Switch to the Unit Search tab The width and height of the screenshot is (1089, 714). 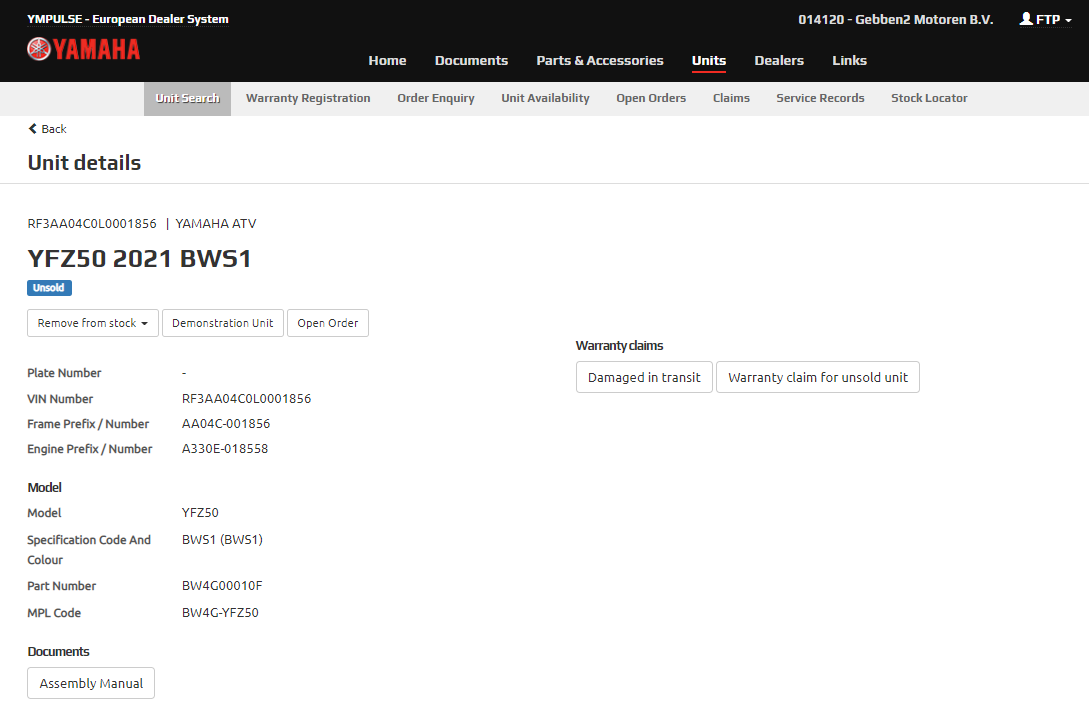(x=188, y=99)
